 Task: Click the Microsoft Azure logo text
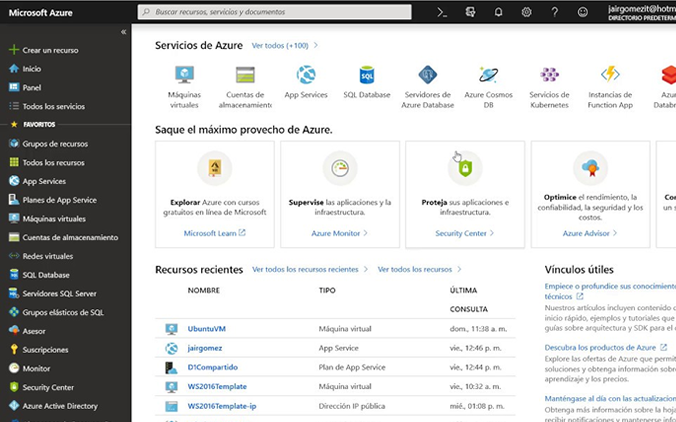(41, 13)
